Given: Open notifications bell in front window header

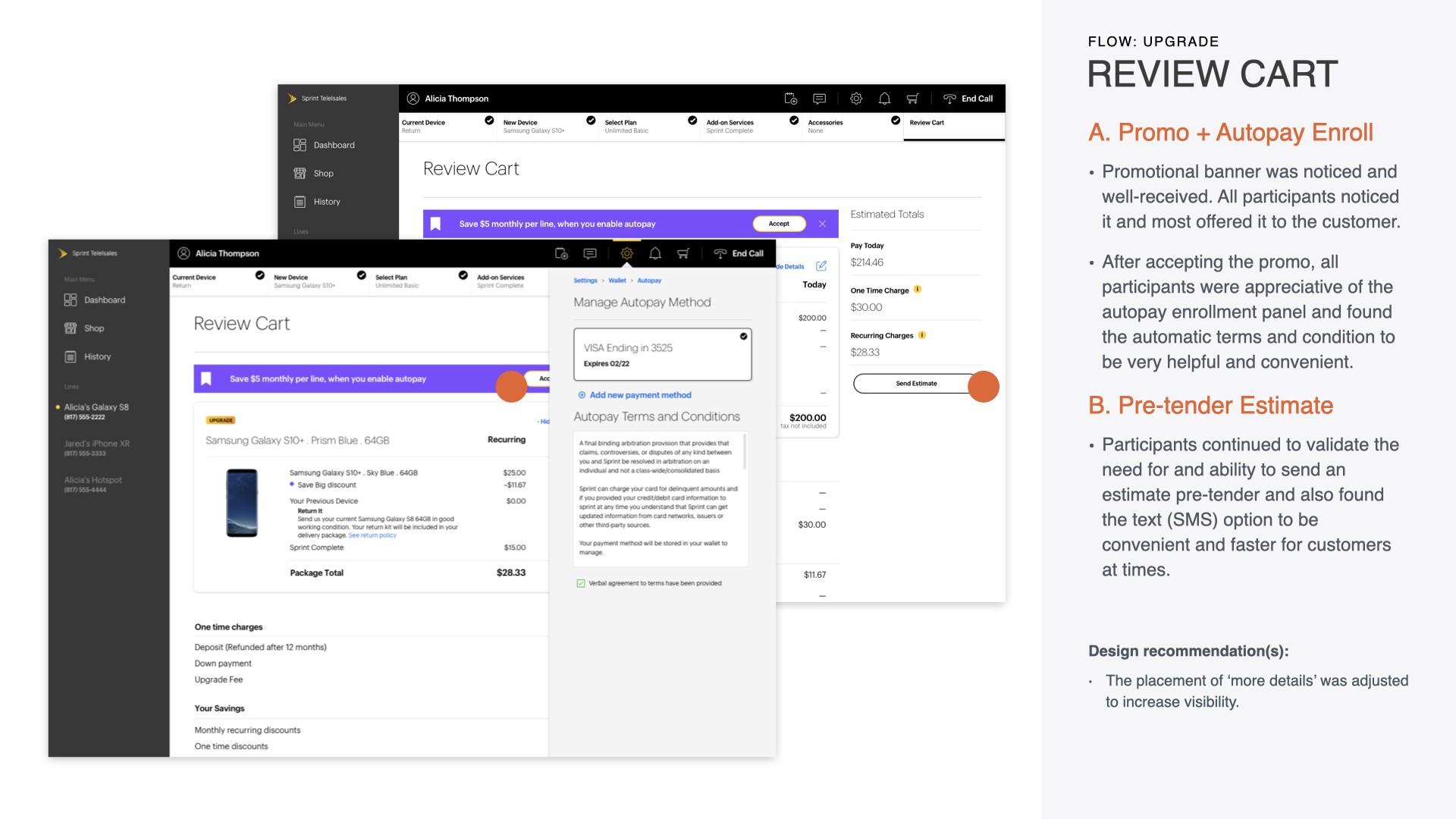Looking at the screenshot, I should [655, 253].
